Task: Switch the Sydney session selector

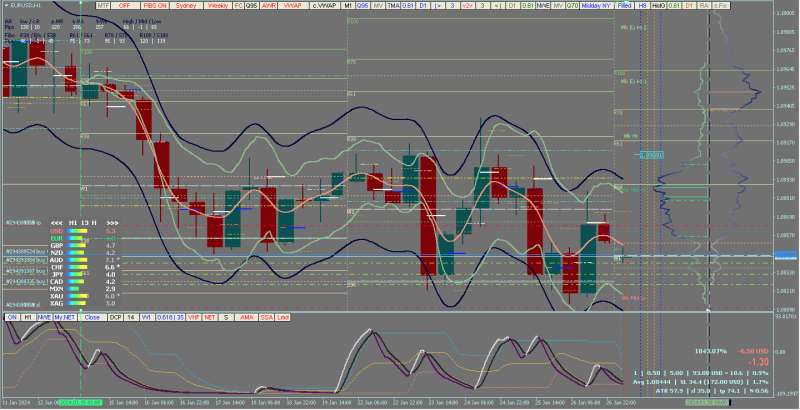Action: point(186,6)
